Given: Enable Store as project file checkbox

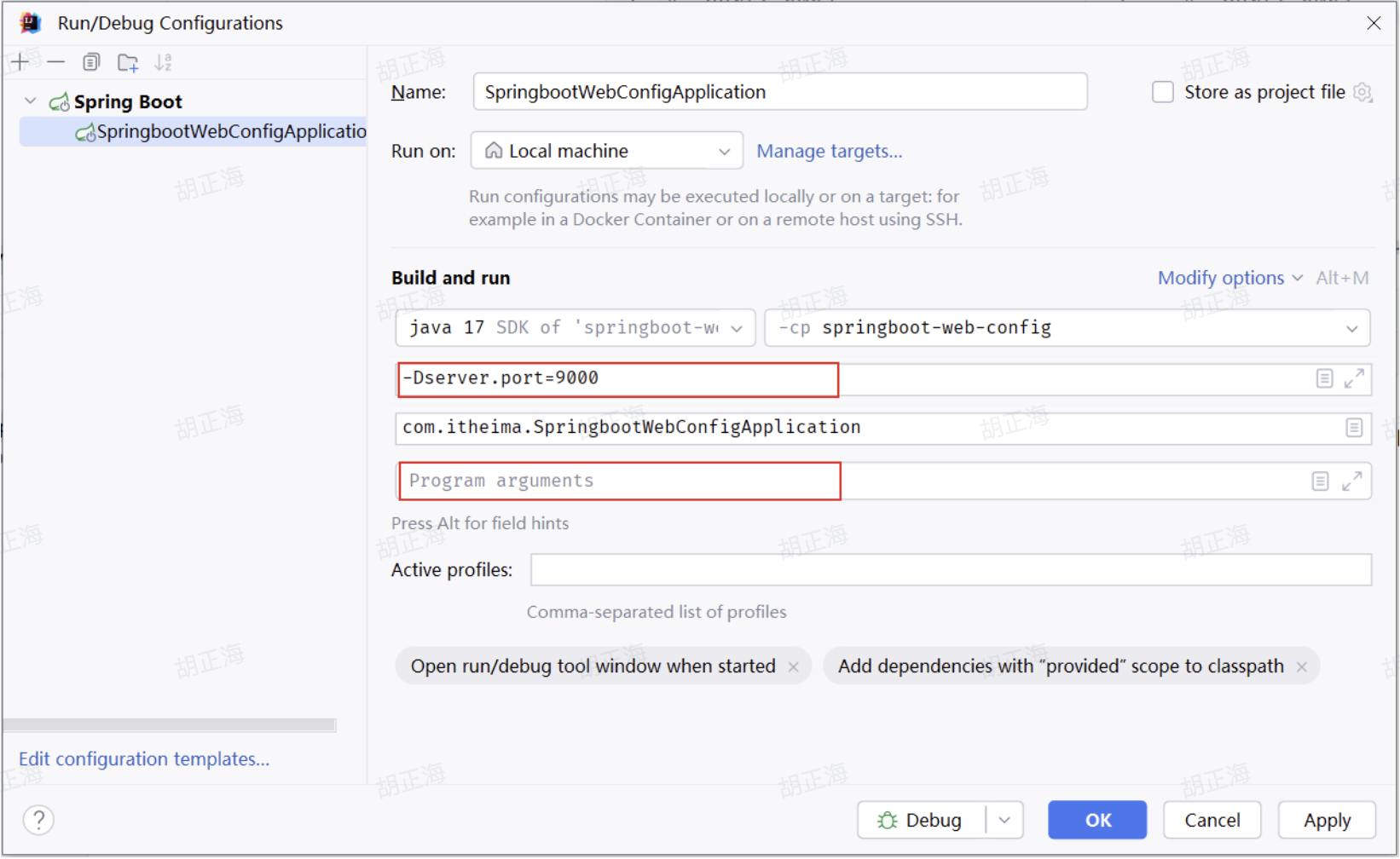Looking at the screenshot, I should tap(1162, 92).
